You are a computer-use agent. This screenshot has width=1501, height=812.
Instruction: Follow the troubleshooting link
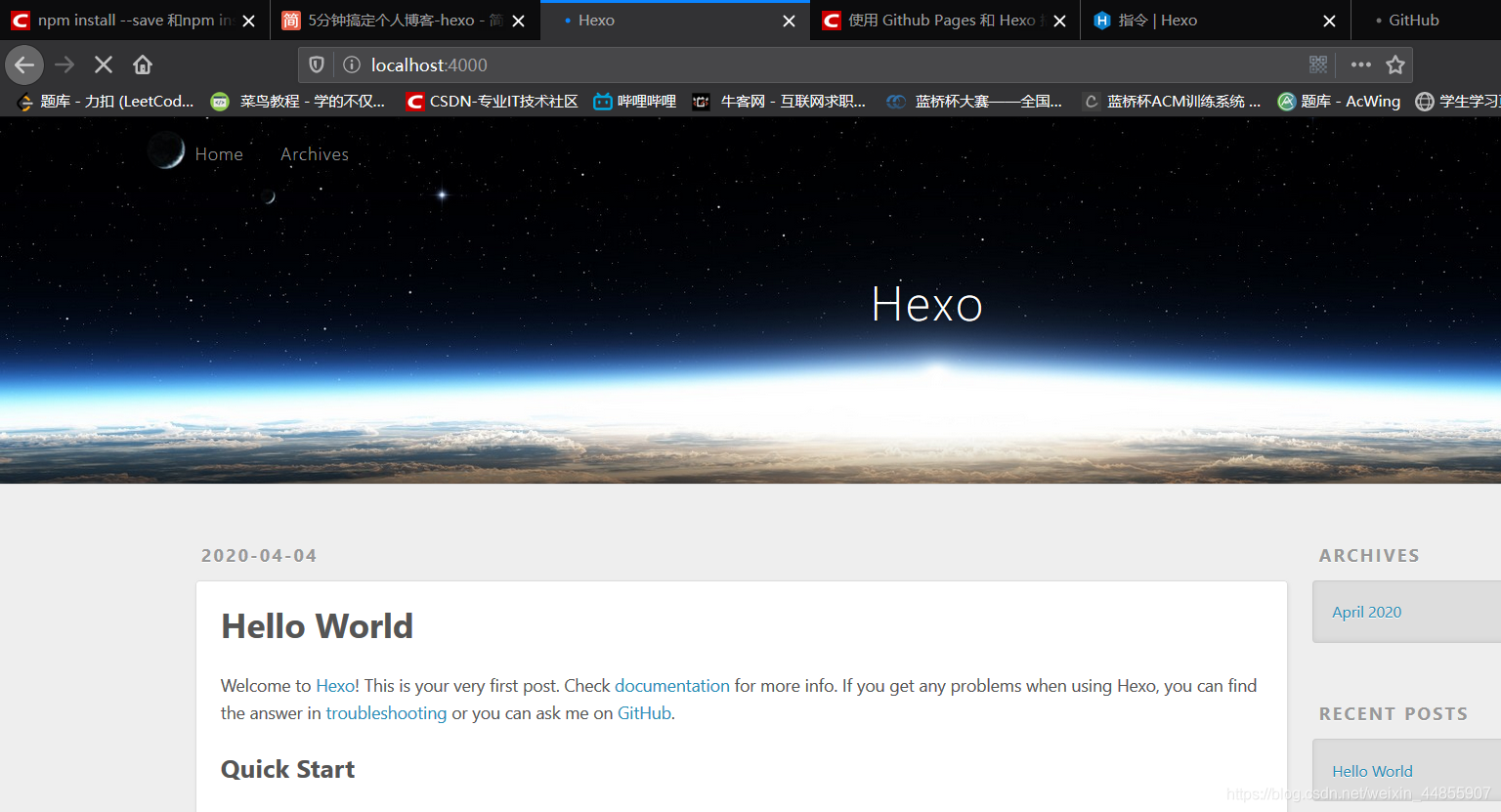pyautogui.click(x=386, y=713)
